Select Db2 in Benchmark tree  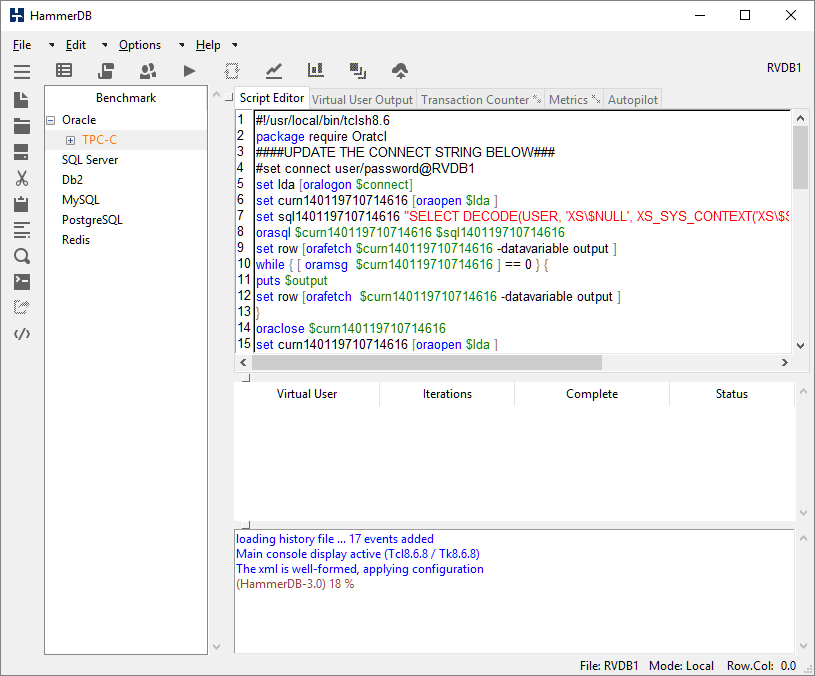(x=72, y=180)
